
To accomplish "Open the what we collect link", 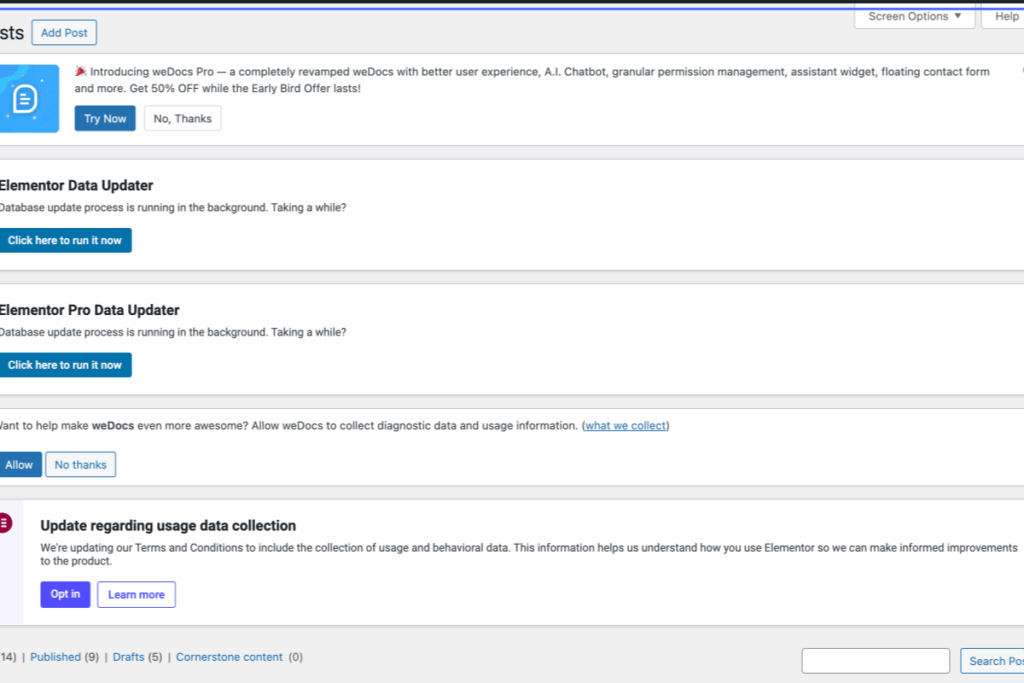I will point(626,426).
